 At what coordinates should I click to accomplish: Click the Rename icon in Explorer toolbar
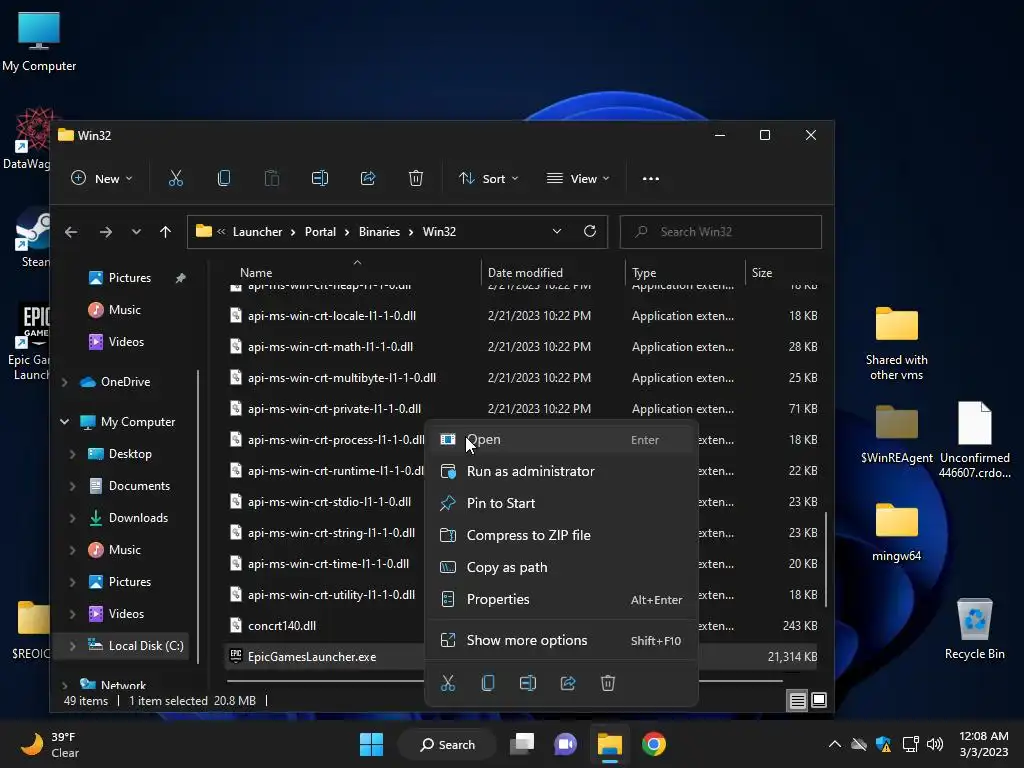319,178
